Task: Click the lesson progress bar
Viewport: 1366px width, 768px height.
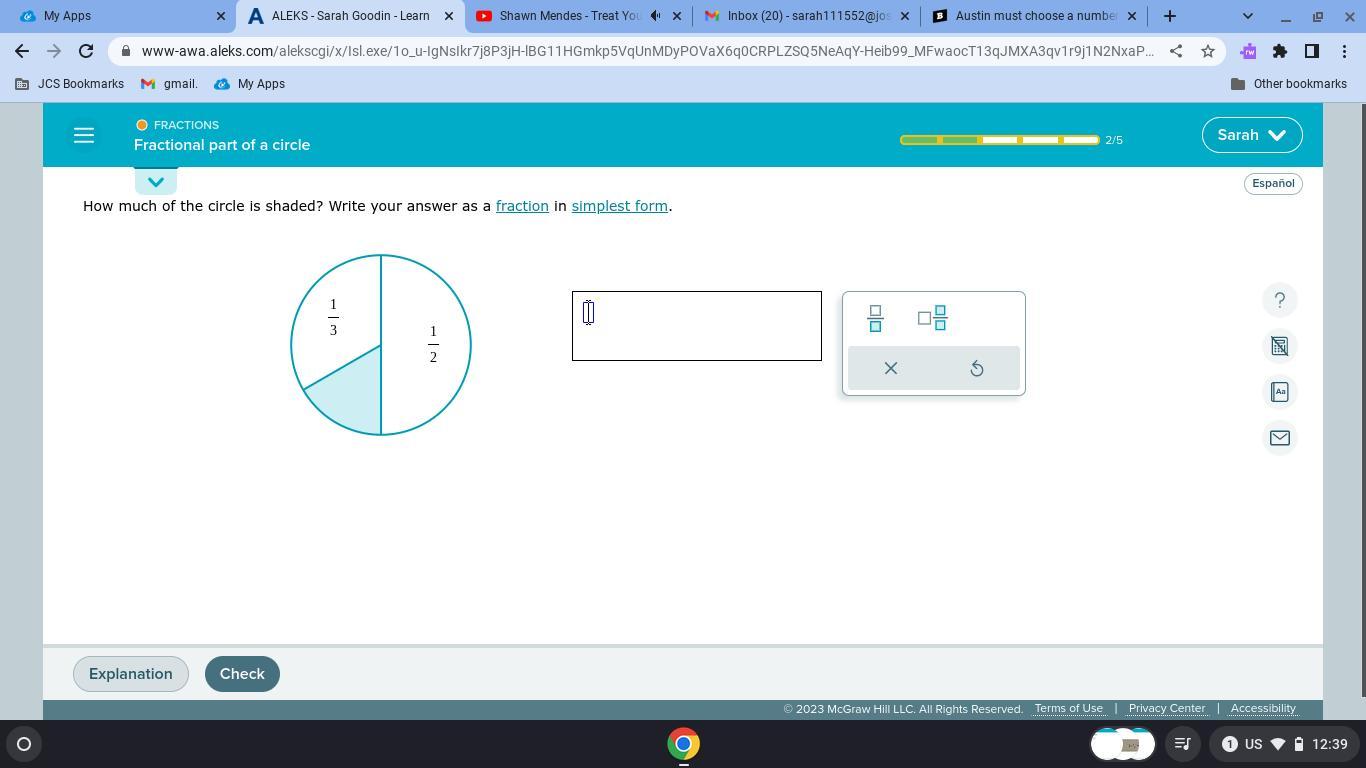Action: click(999, 140)
